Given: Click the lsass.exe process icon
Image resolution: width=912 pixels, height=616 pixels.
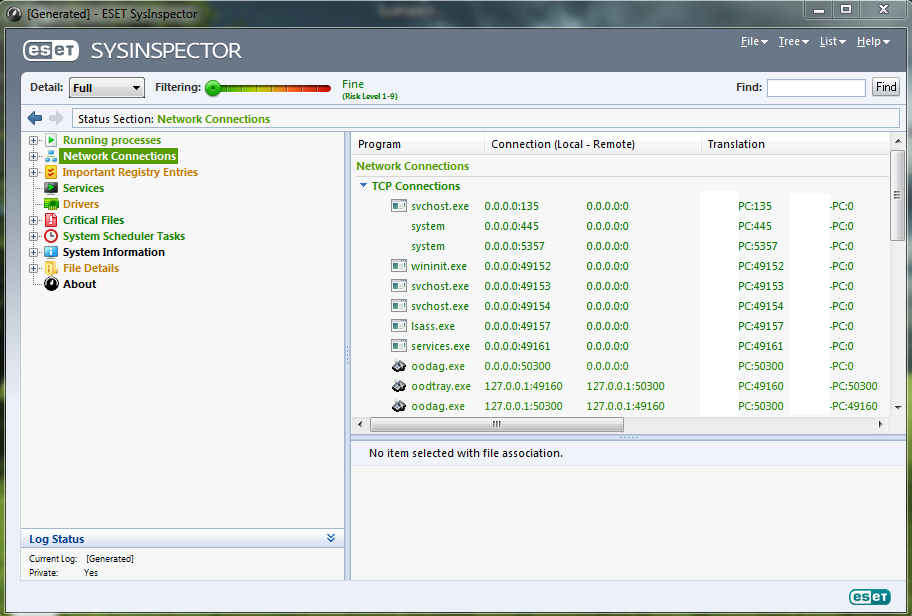Looking at the screenshot, I should tap(398, 326).
